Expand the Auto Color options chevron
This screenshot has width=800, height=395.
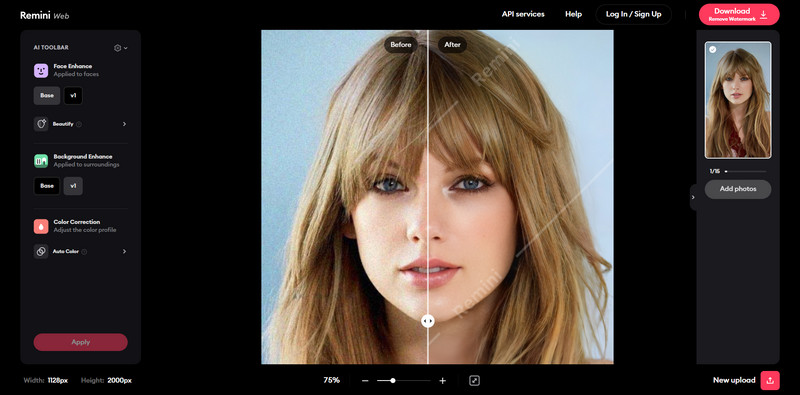124,252
